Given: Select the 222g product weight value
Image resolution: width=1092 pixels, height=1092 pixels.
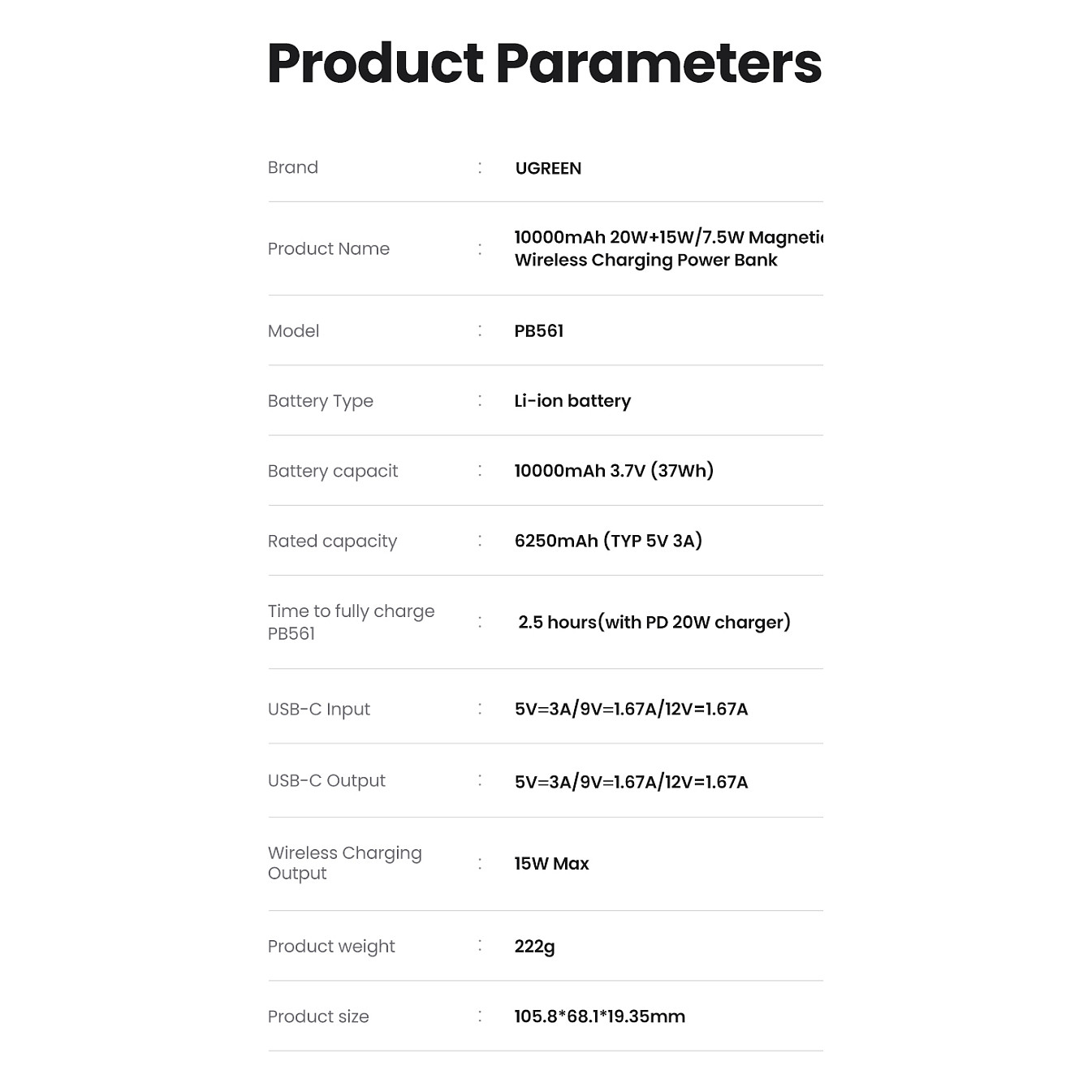Looking at the screenshot, I should pyautogui.click(x=534, y=947).
